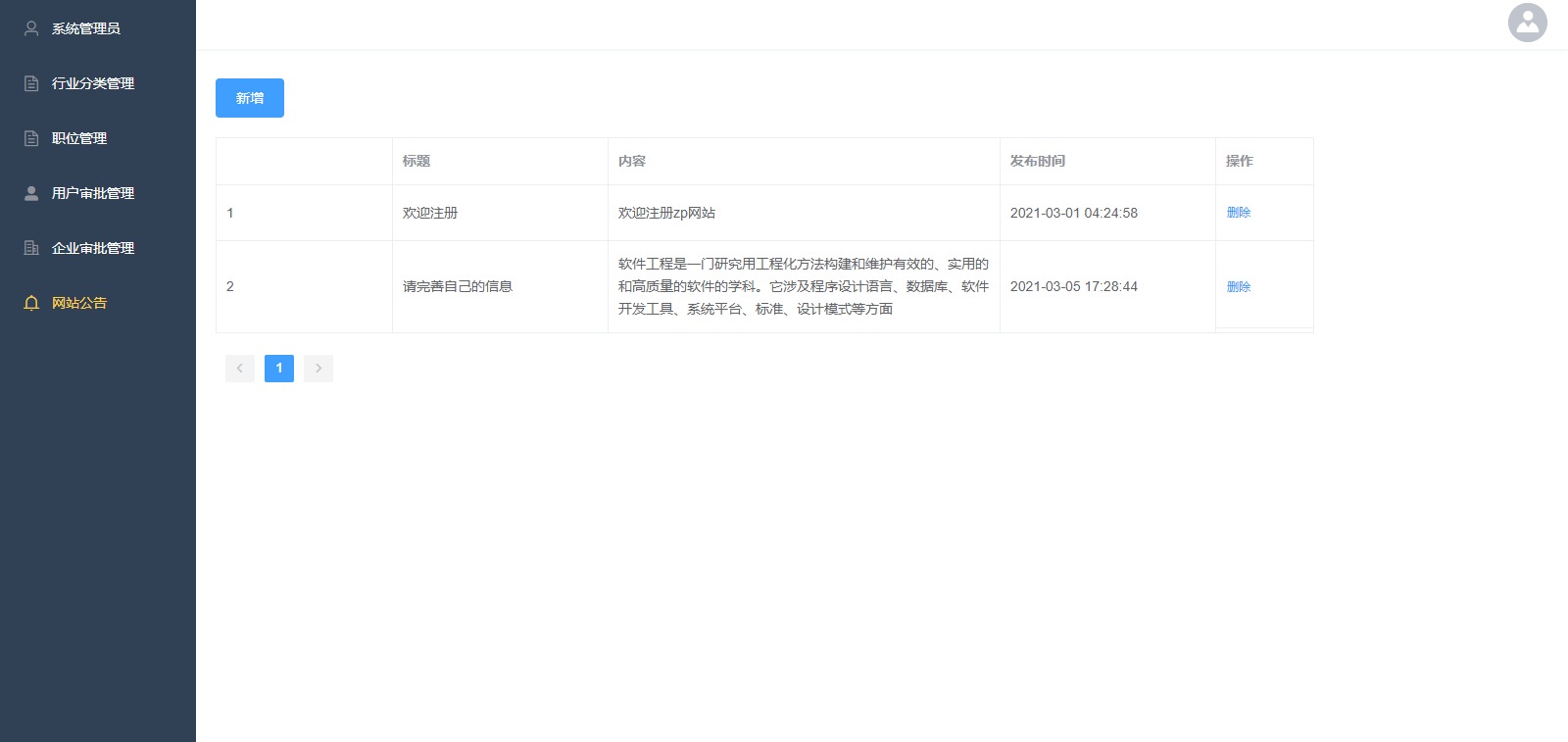The image size is (1568, 742).
Task: Click the user avatar icon at top right
Action: coord(1527,23)
